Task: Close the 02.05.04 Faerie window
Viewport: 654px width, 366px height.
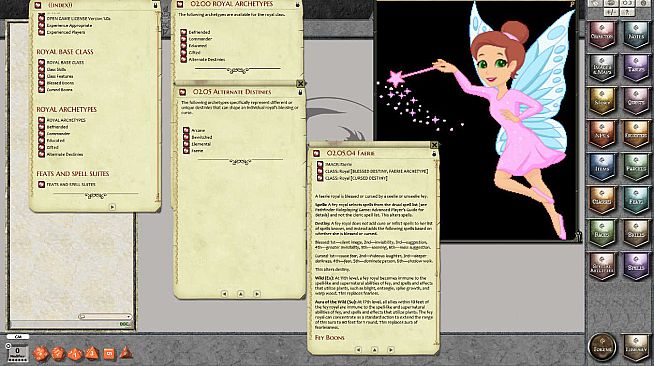Action: 434,145
